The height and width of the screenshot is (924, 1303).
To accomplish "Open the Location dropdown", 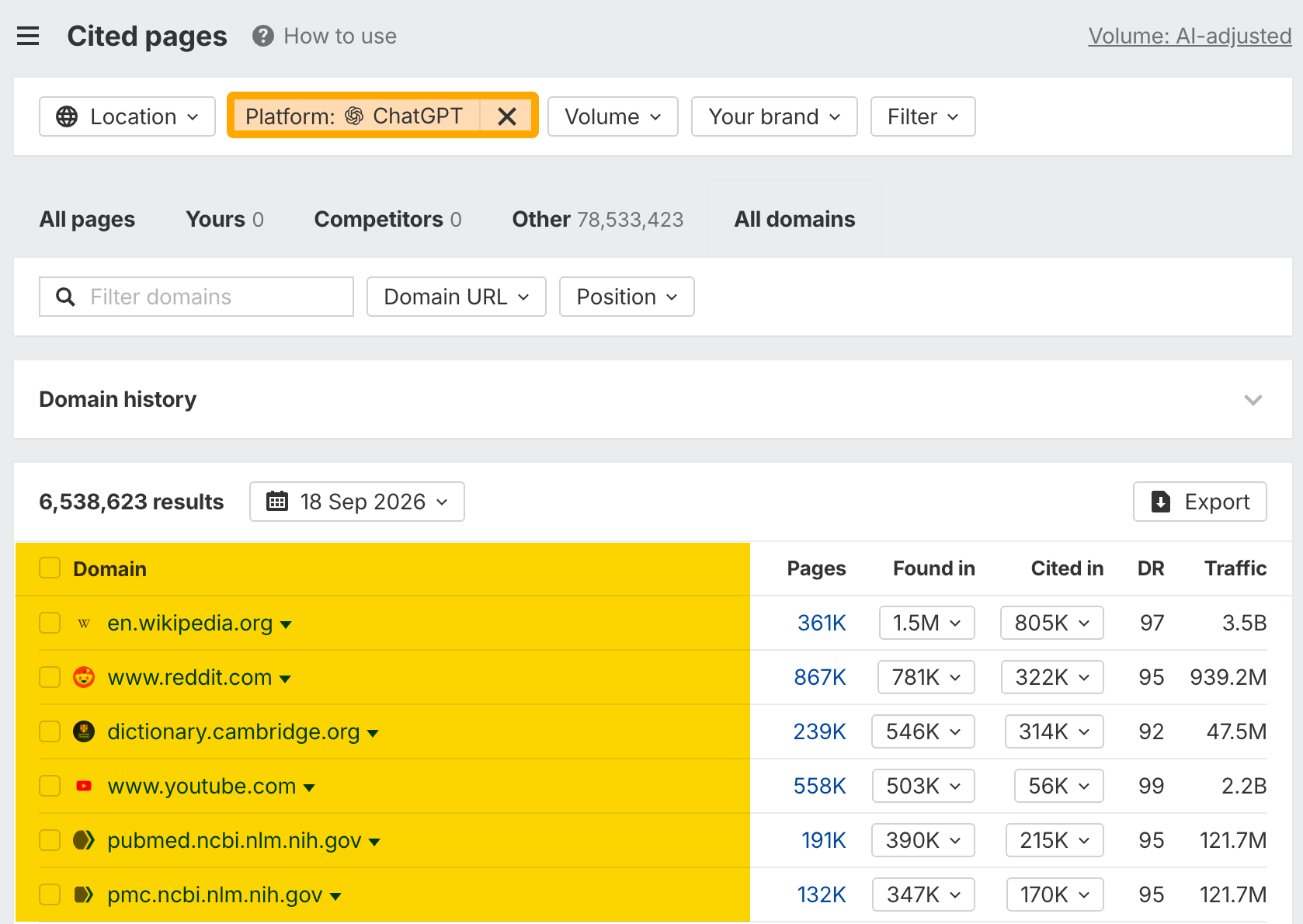I will pos(127,116).
